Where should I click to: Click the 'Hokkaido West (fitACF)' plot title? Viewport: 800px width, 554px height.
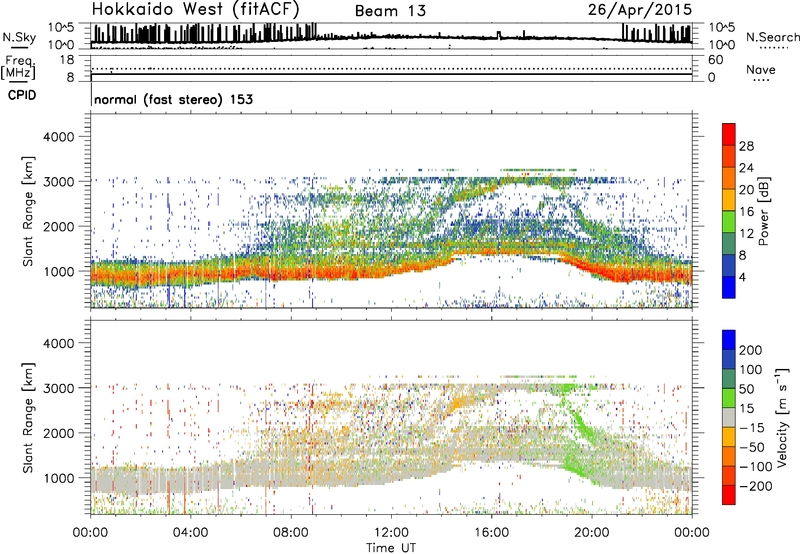(x=195, y=9)
